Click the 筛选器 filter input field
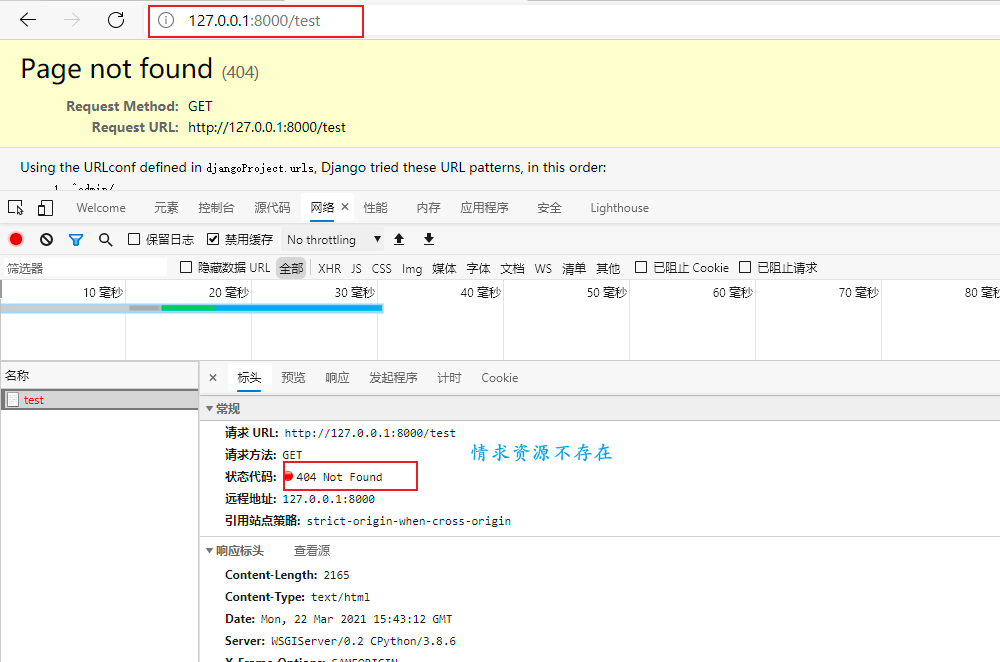 85,268
